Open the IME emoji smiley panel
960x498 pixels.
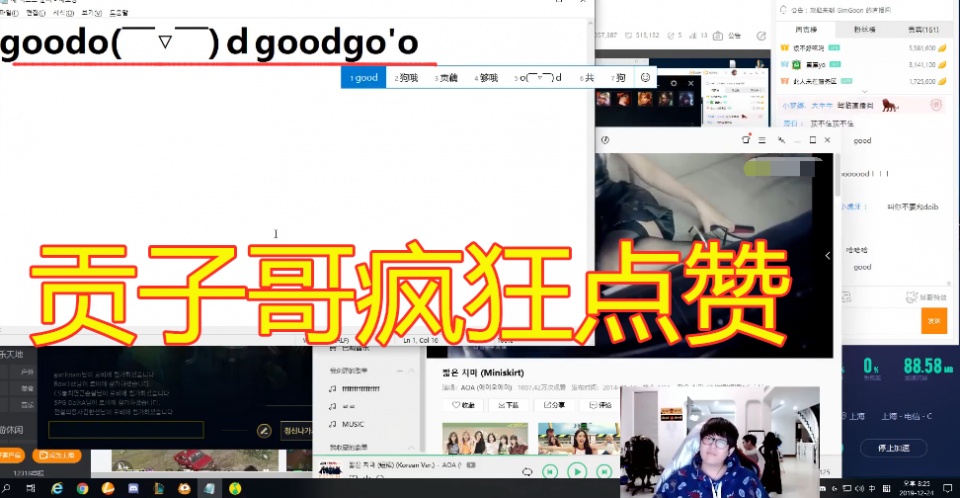pos(645,77)
